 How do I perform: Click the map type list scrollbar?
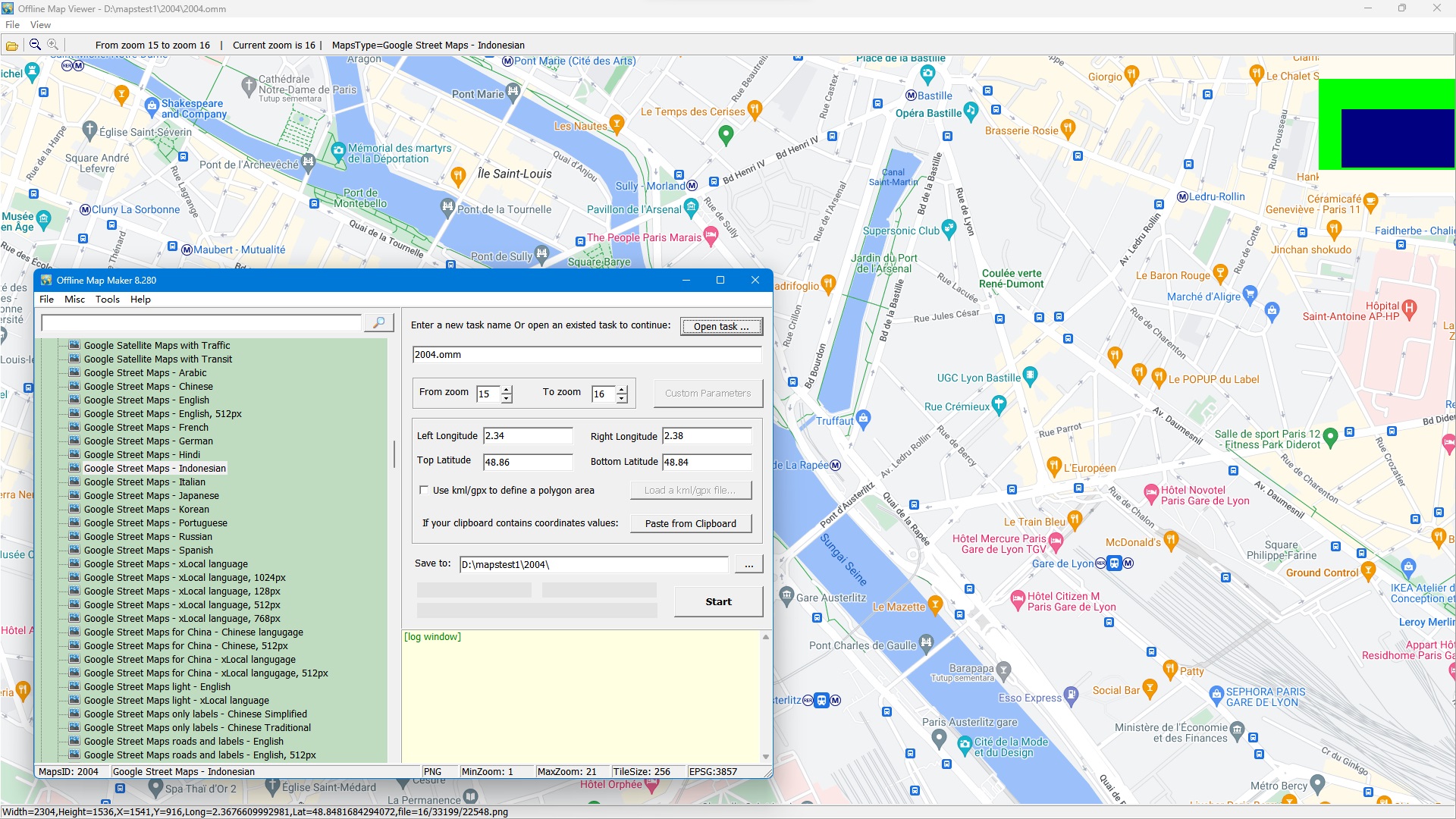(x=394, y=455)
